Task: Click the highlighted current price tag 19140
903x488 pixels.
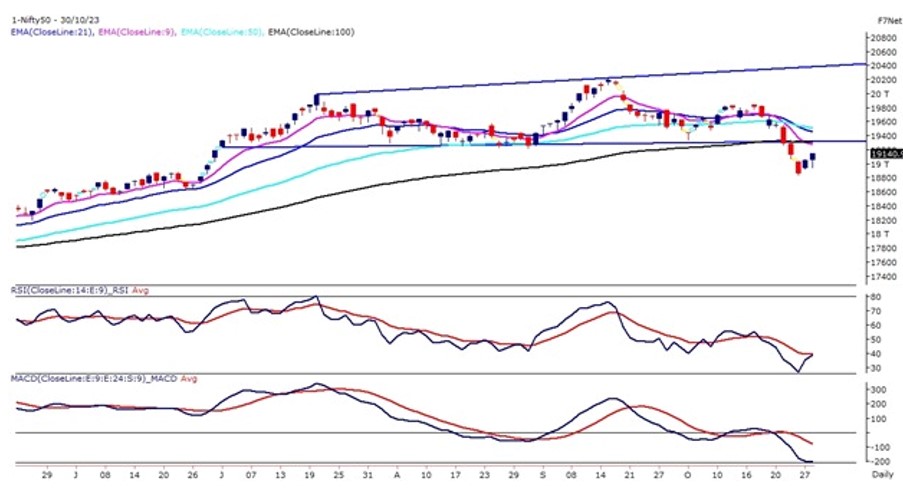Action: point(886,153)
